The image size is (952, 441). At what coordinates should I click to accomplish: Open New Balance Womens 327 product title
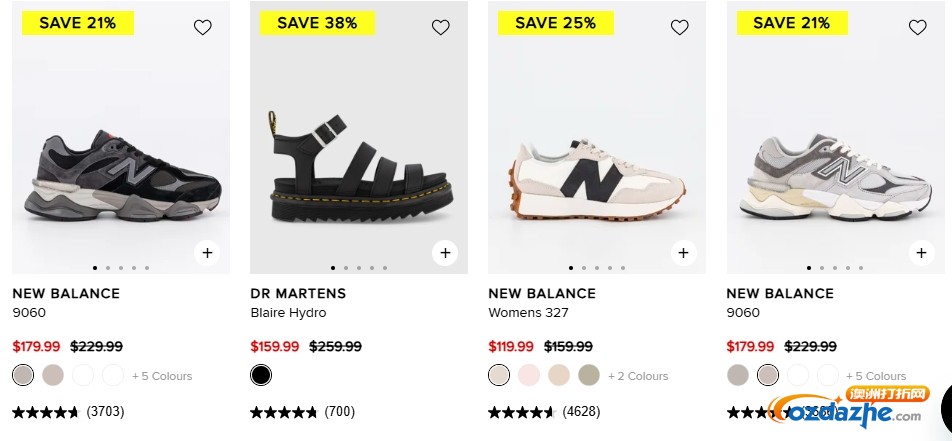(528, 312)
